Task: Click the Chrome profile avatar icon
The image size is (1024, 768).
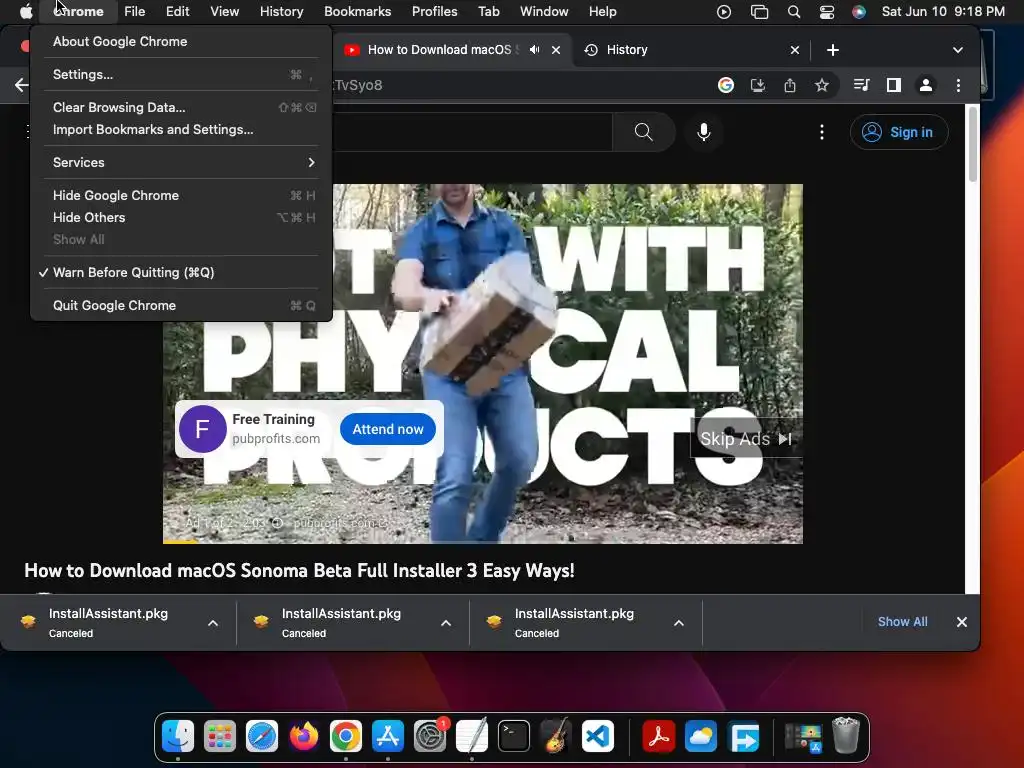Action: click(x=925, y=85)
